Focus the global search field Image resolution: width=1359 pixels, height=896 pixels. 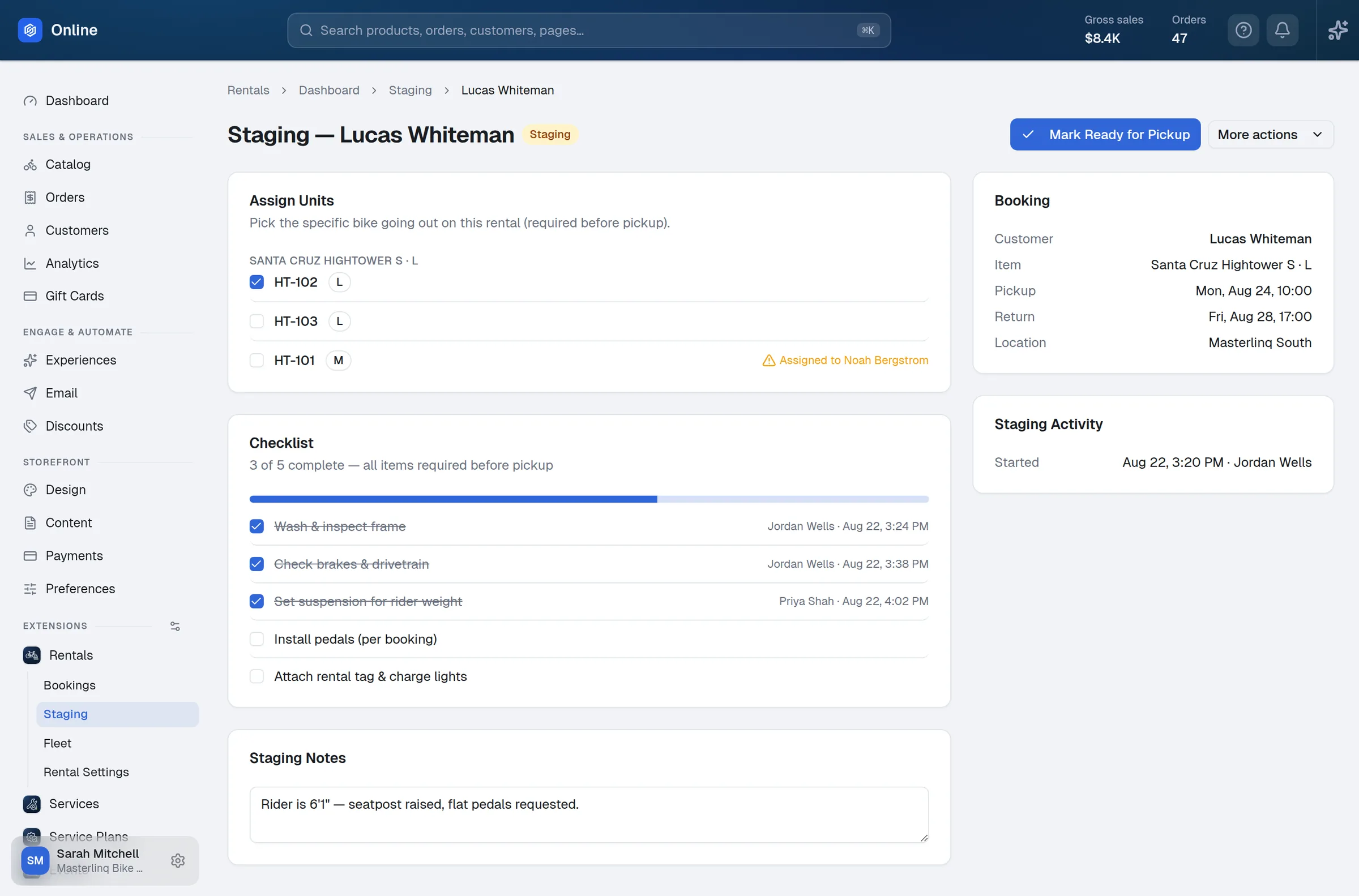589,31
